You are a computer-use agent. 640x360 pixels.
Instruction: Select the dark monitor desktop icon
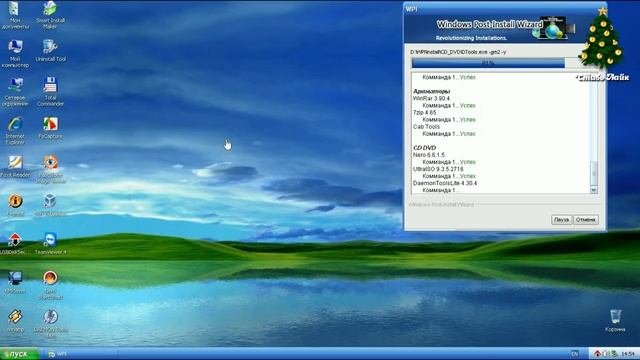(x=15, y=282)
